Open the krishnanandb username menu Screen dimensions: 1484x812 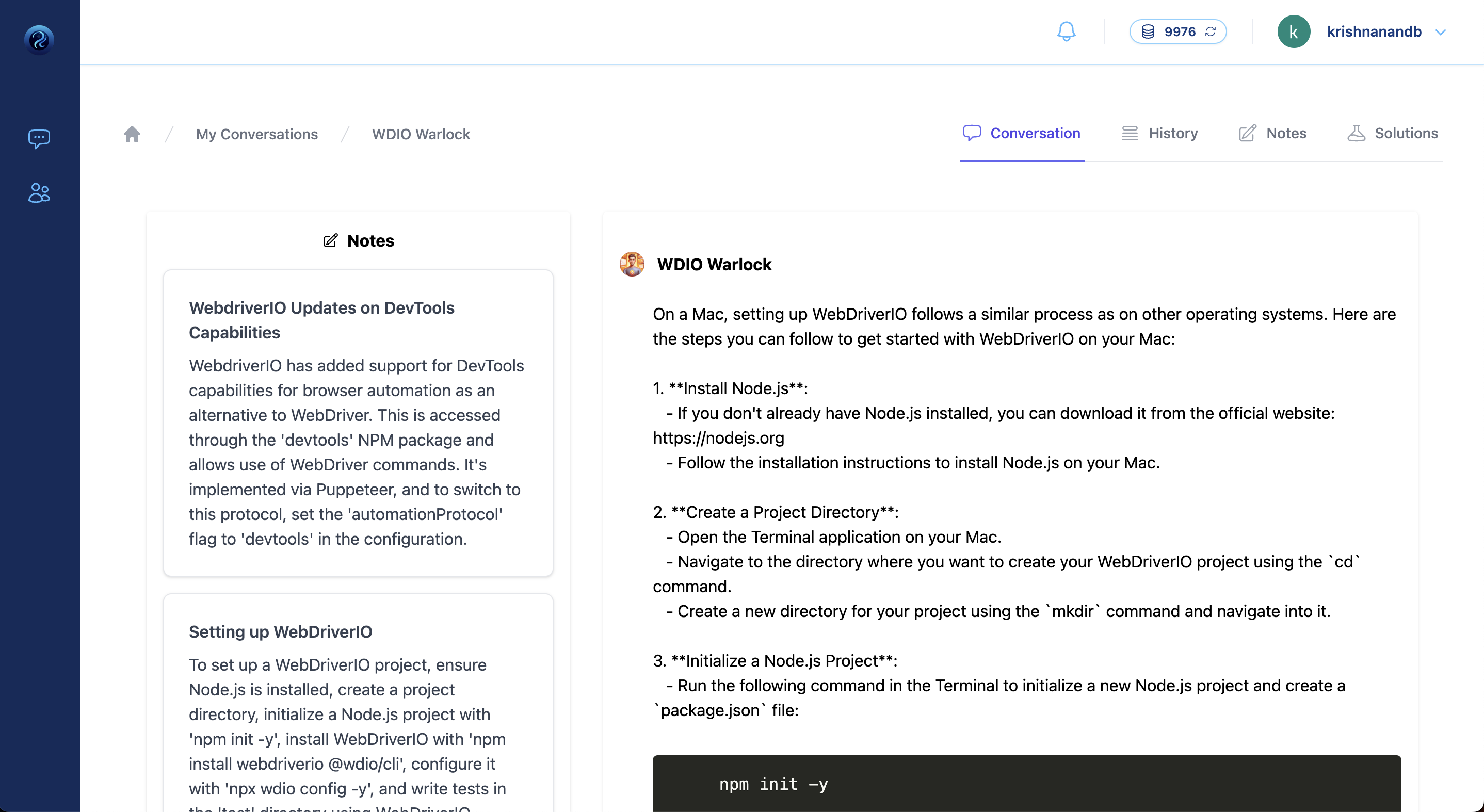[1374, 31]
